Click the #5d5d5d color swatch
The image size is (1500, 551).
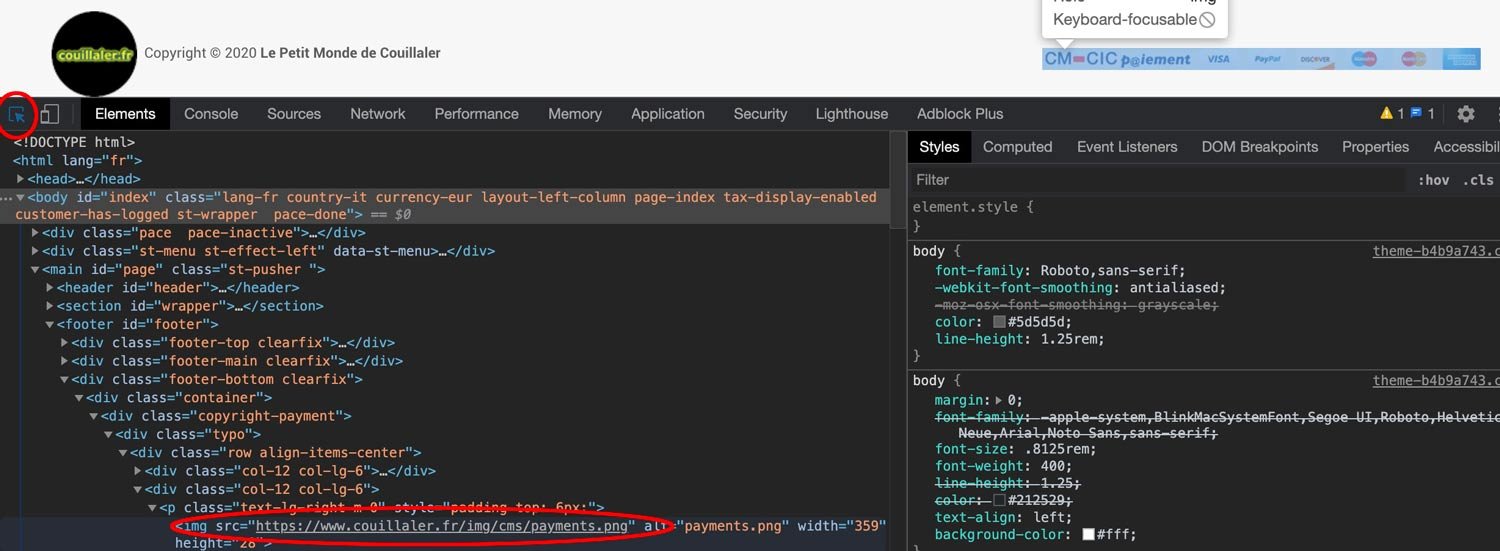(x=999, y=322)
